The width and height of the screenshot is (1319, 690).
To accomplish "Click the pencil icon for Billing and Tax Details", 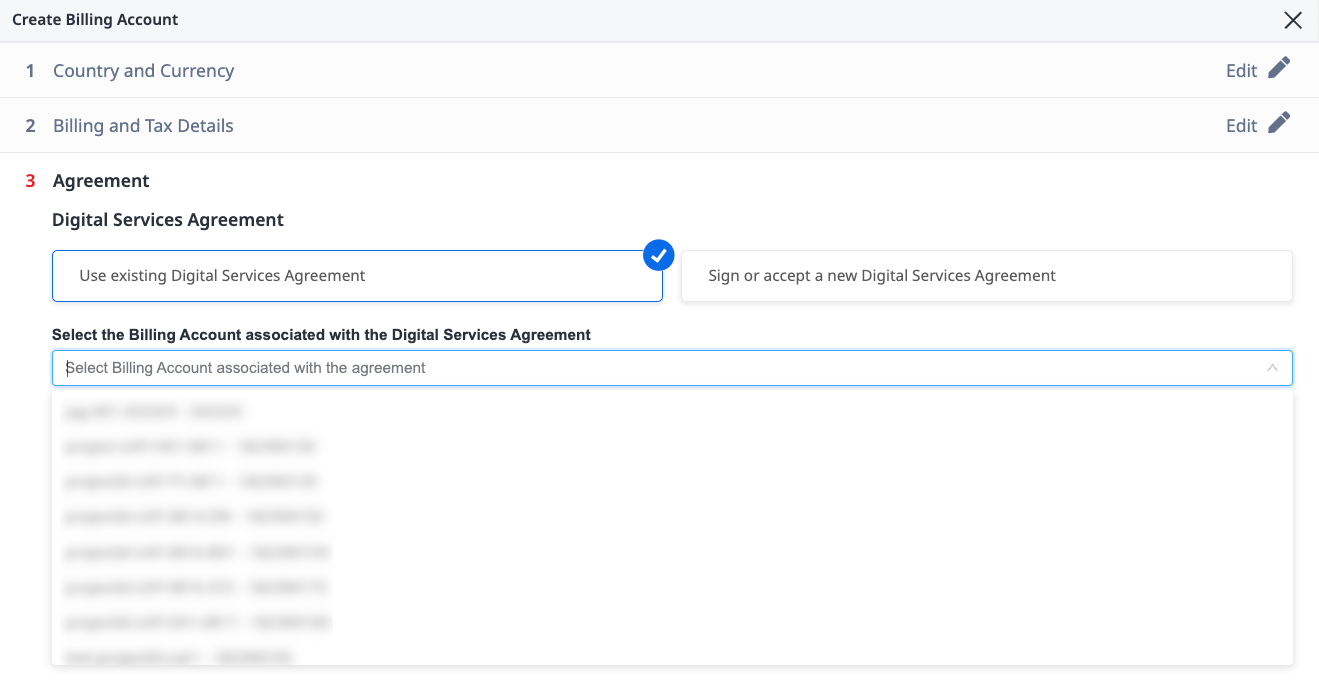I will tap(1279, 124).
